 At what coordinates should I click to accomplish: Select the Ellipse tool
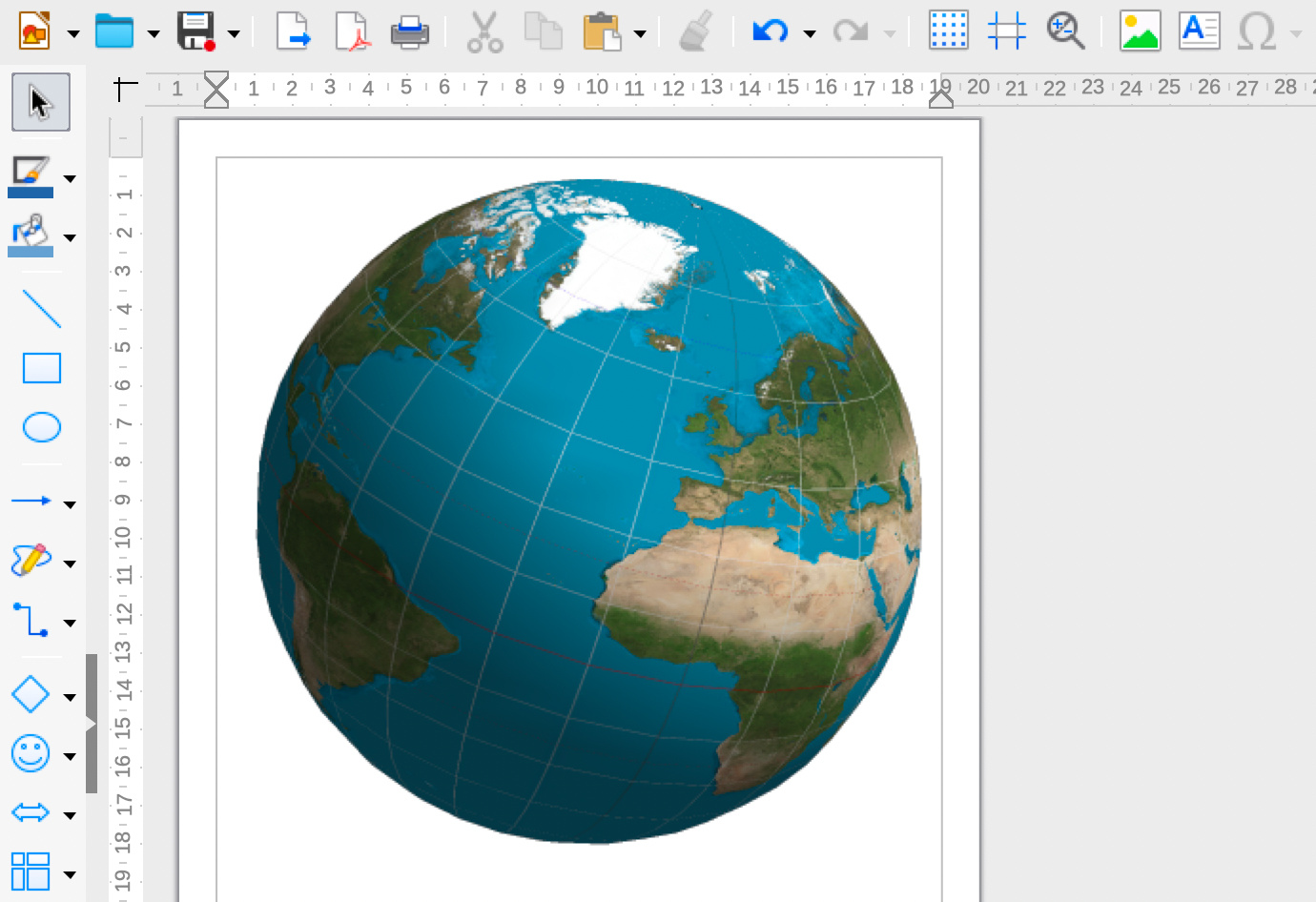pyautogui.click(x=41, y=427)
